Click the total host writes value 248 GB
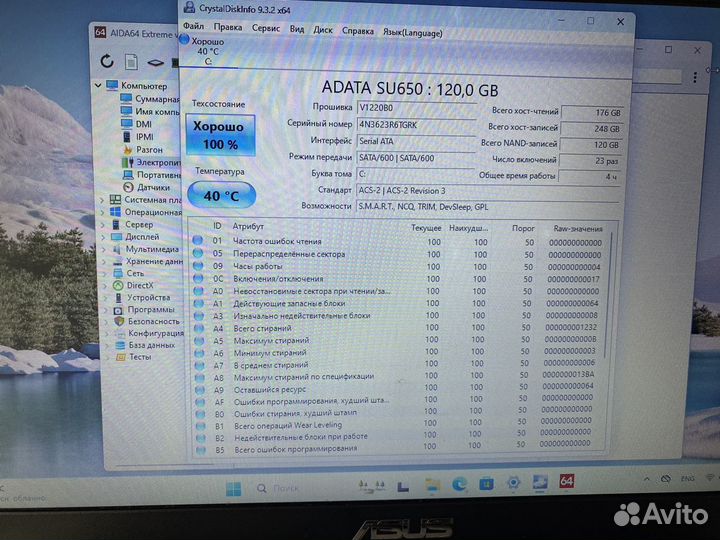The height and width of the screenshot is (540, 720). point(591,129)
